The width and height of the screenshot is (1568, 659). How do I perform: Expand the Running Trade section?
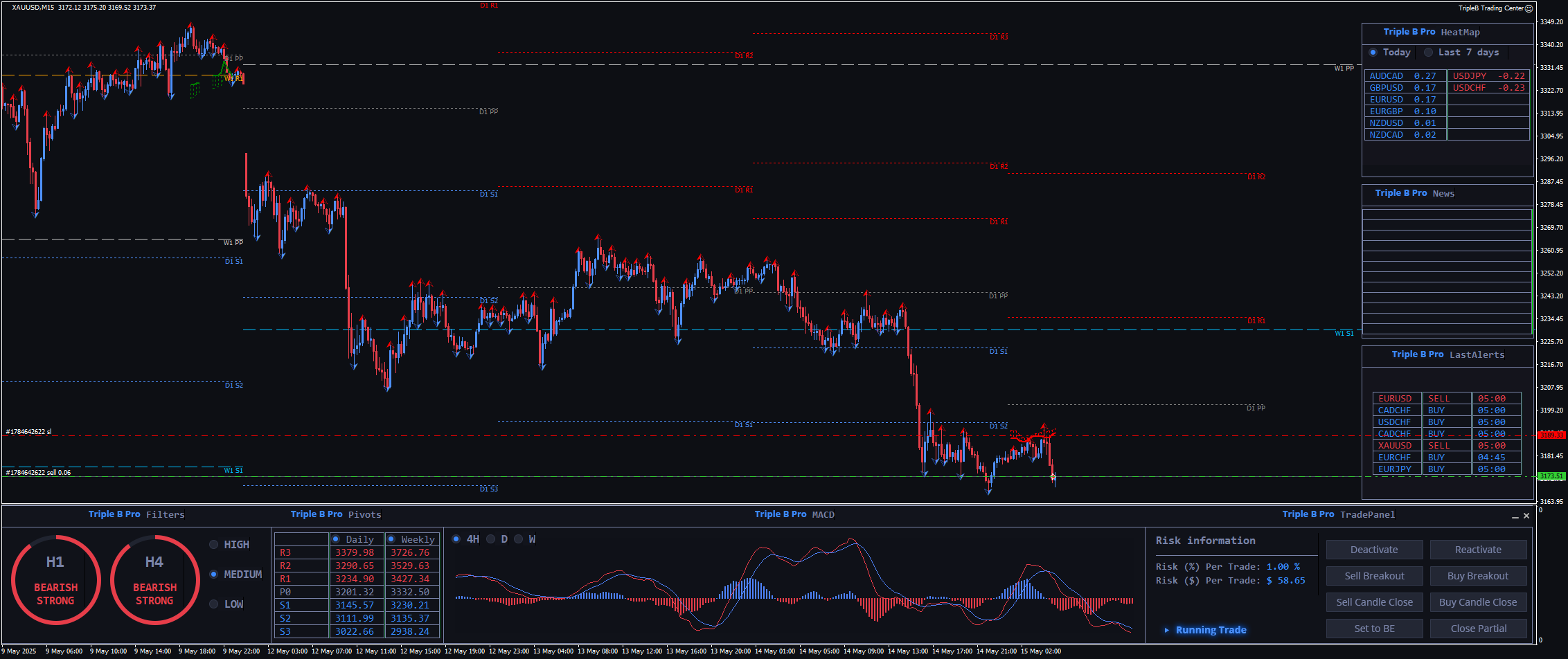coord(1167,630)
